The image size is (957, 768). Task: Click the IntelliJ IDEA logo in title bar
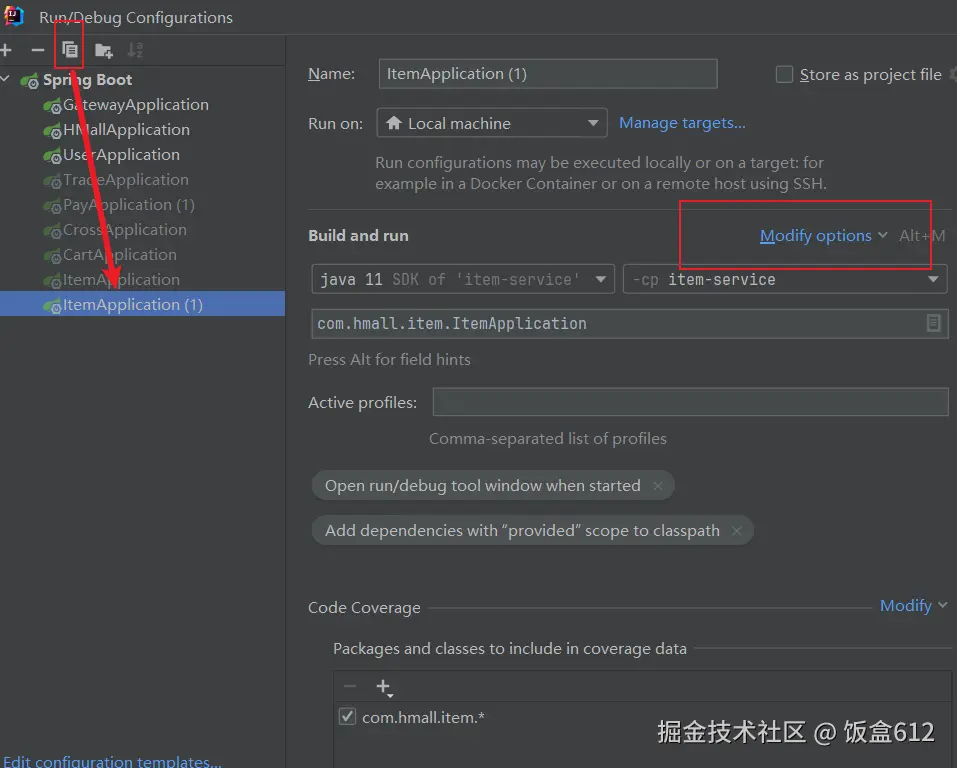pos(13,16)
